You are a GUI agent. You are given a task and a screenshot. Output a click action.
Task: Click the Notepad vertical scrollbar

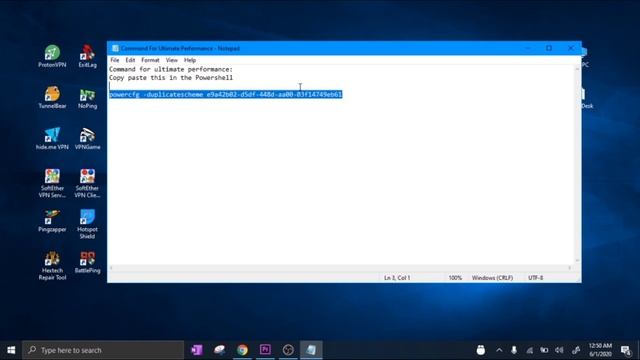coord(577,165)
